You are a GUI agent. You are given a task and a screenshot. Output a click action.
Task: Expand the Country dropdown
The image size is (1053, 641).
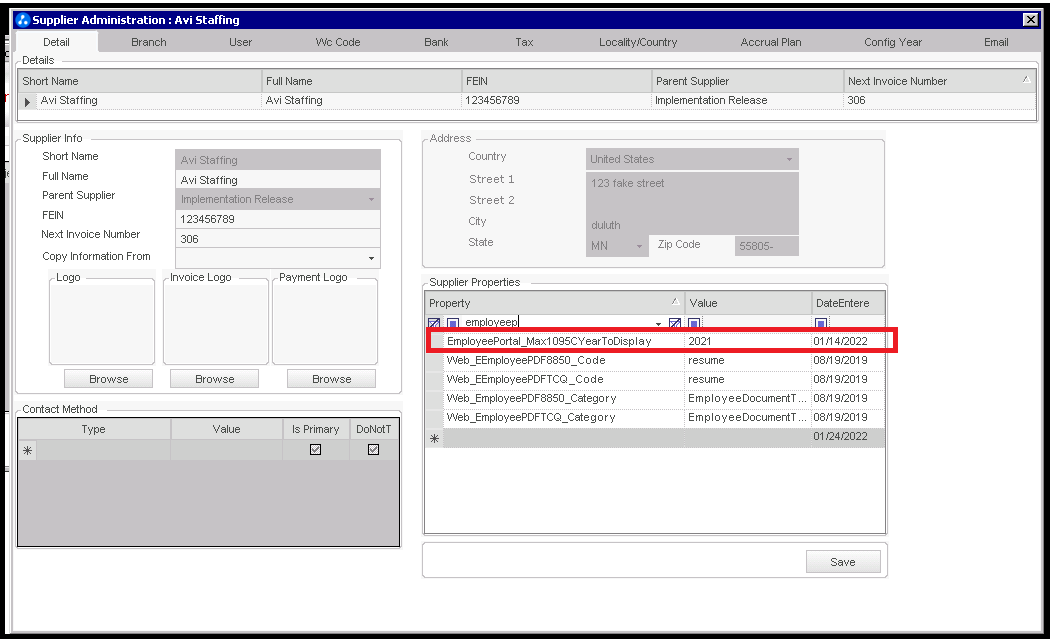pos(790,159)
